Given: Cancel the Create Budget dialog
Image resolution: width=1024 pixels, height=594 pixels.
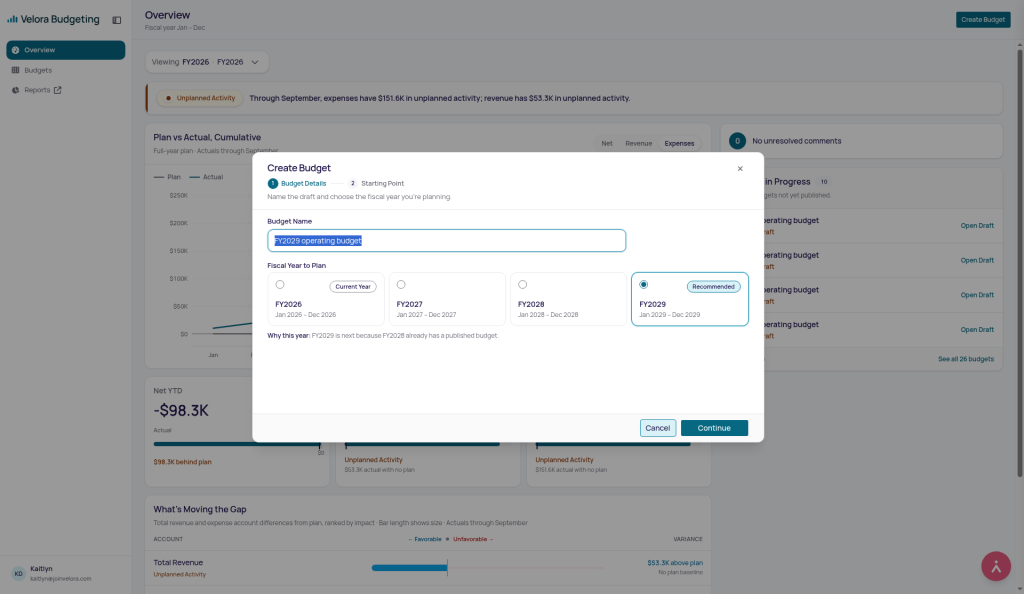Looking at the screenshot, I should 658,428.
